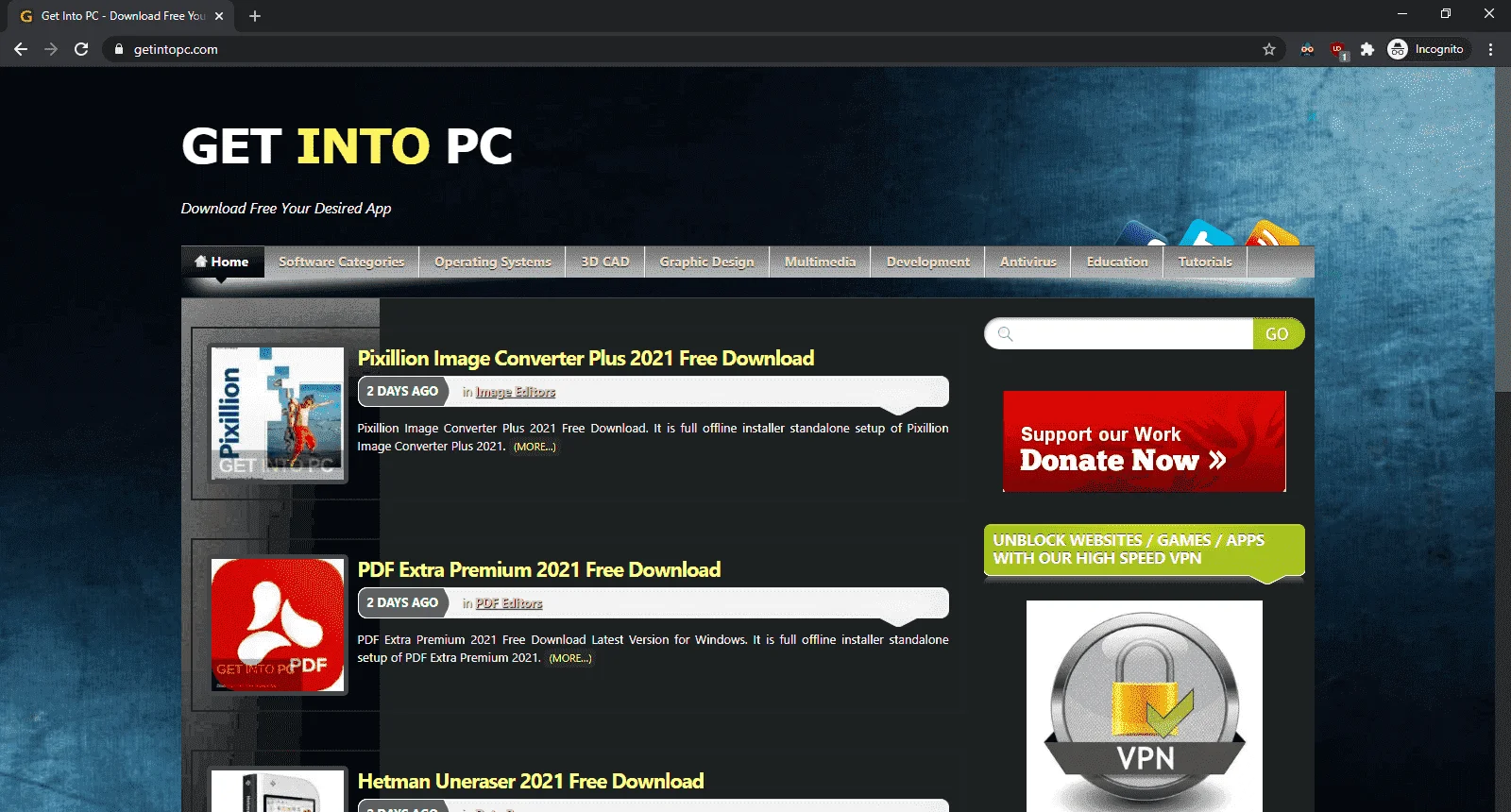Open the Multimedia menu

click(820, 262)
